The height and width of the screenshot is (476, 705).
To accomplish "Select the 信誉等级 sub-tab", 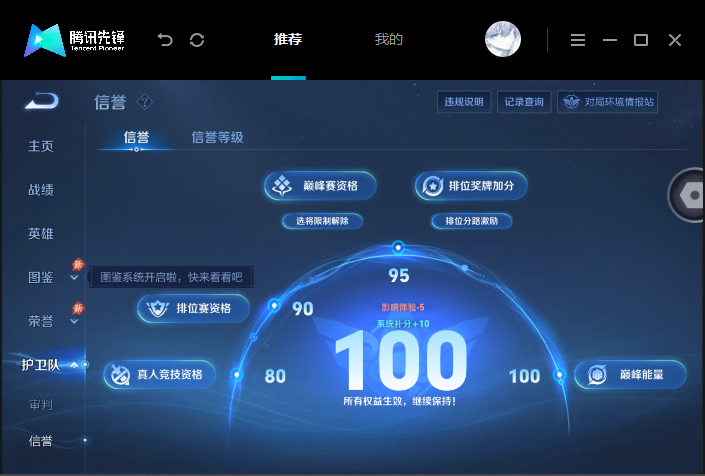I will click(x=218, y=137).
